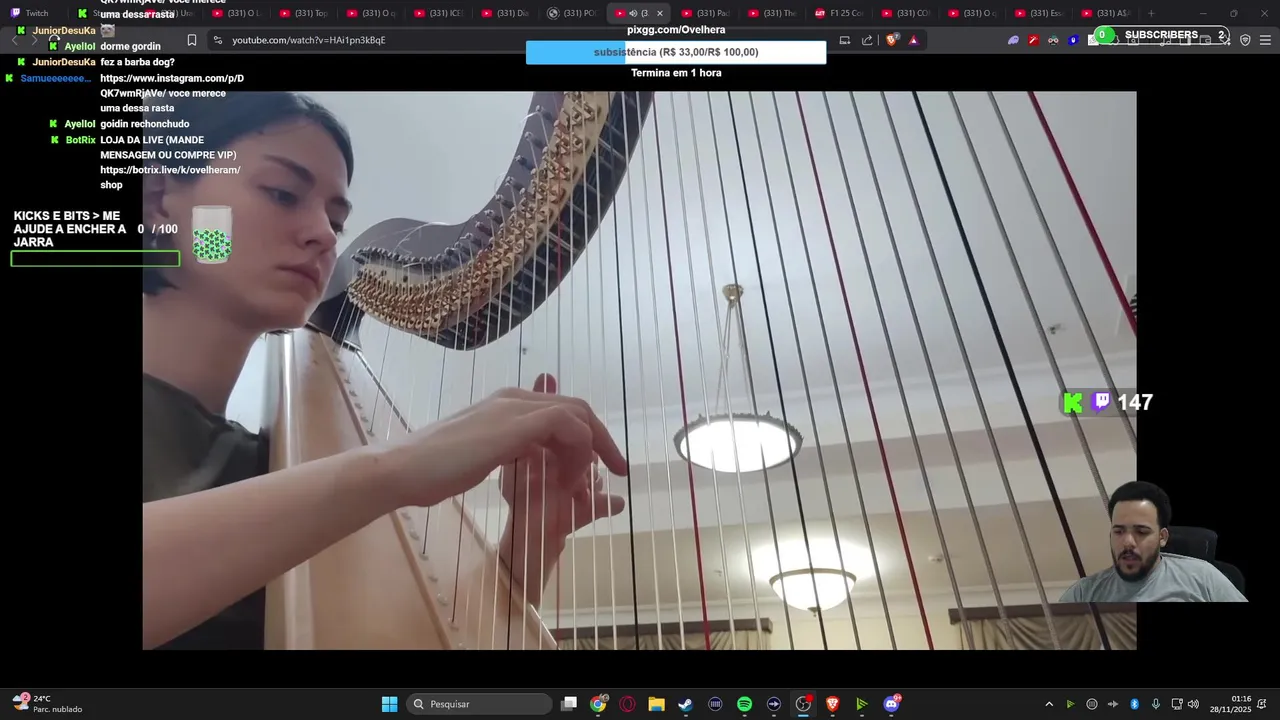
Task: Click the cast/screen icon in address bar
Action: (845, 40)
